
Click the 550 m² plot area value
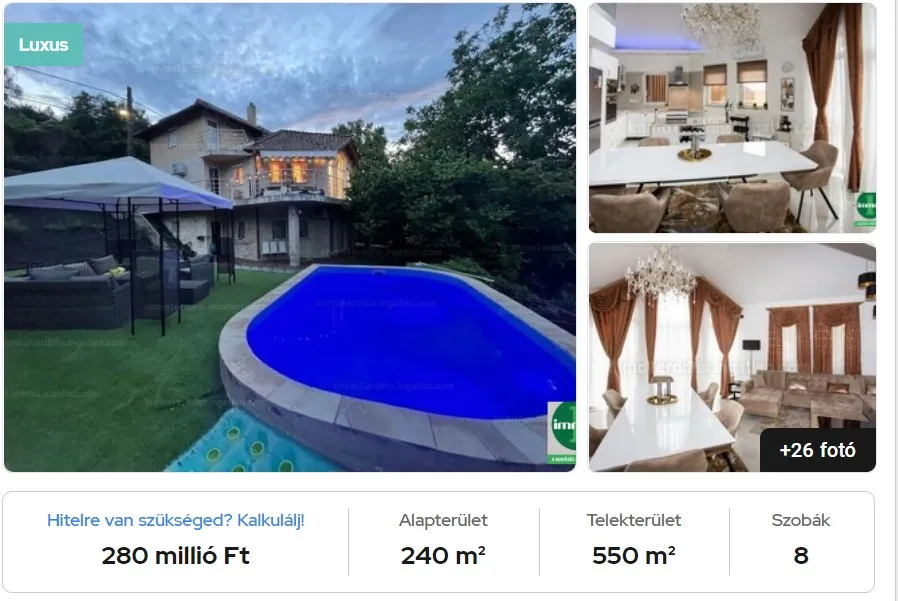tap(634, 555)
